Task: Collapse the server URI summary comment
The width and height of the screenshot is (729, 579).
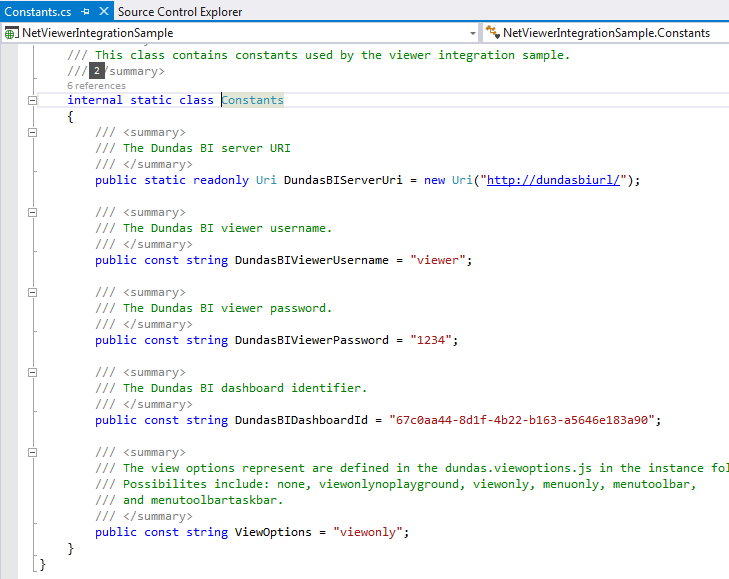Action: (x=32, y=133)
